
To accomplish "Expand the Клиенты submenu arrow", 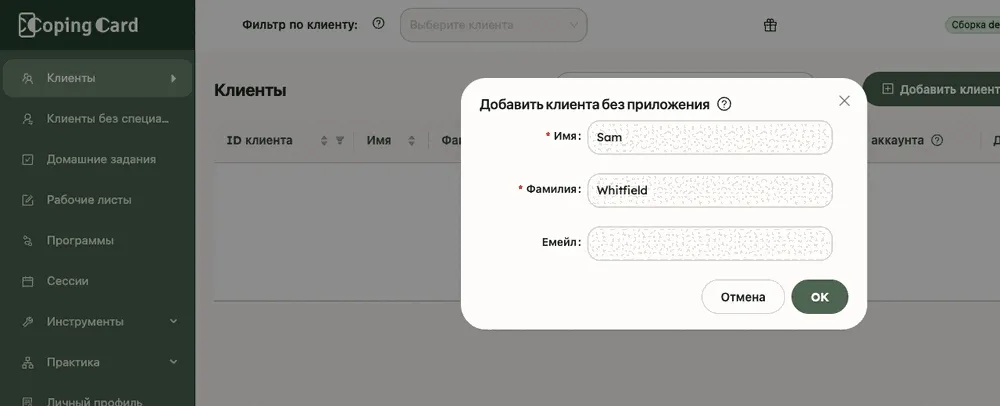I will (173, 78).
